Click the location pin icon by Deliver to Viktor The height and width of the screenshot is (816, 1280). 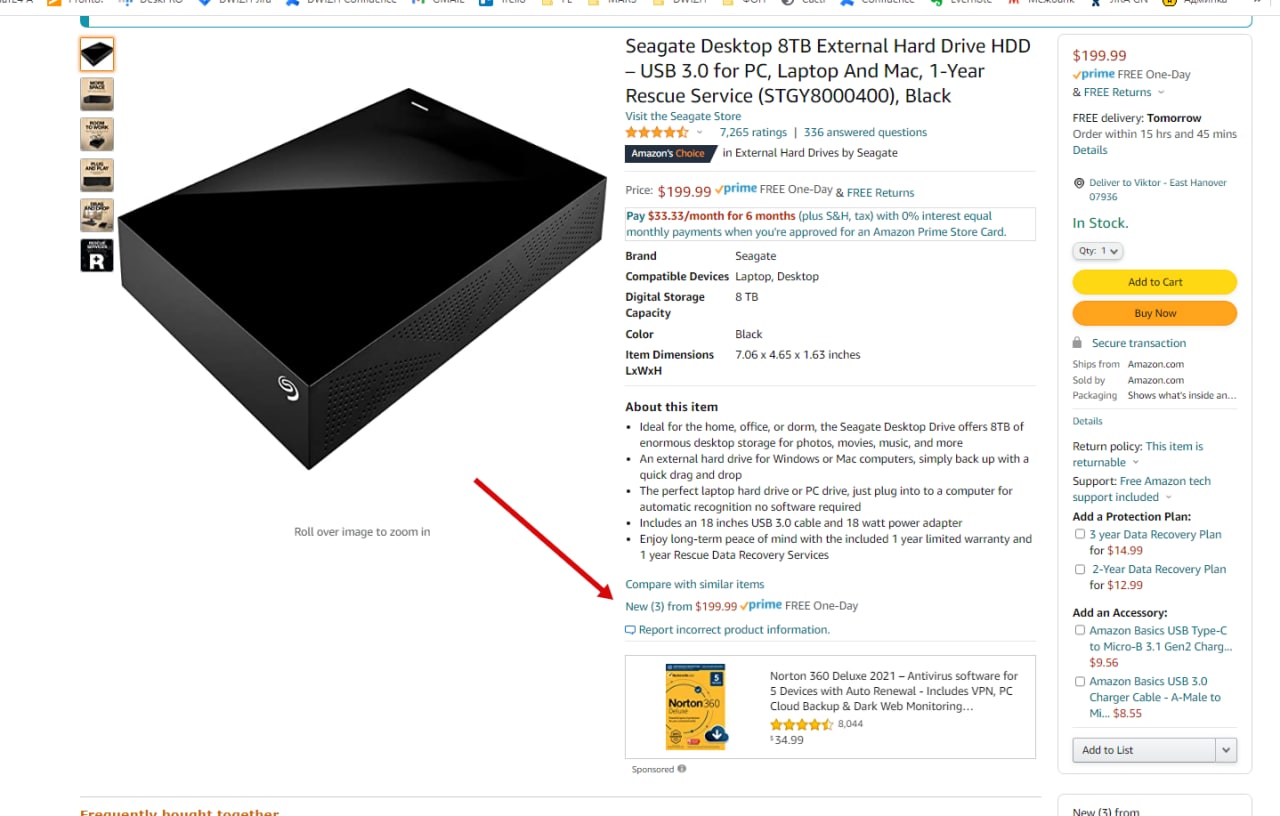pos(1079,183)
